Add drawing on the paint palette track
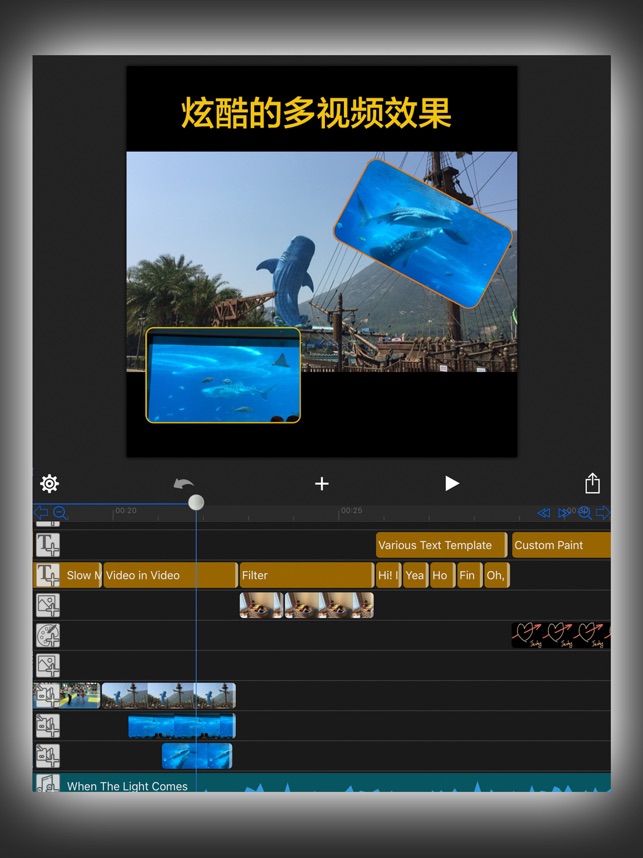Viewport: 643px width, 858px height. pyautogui.click(x=48, y=636)
